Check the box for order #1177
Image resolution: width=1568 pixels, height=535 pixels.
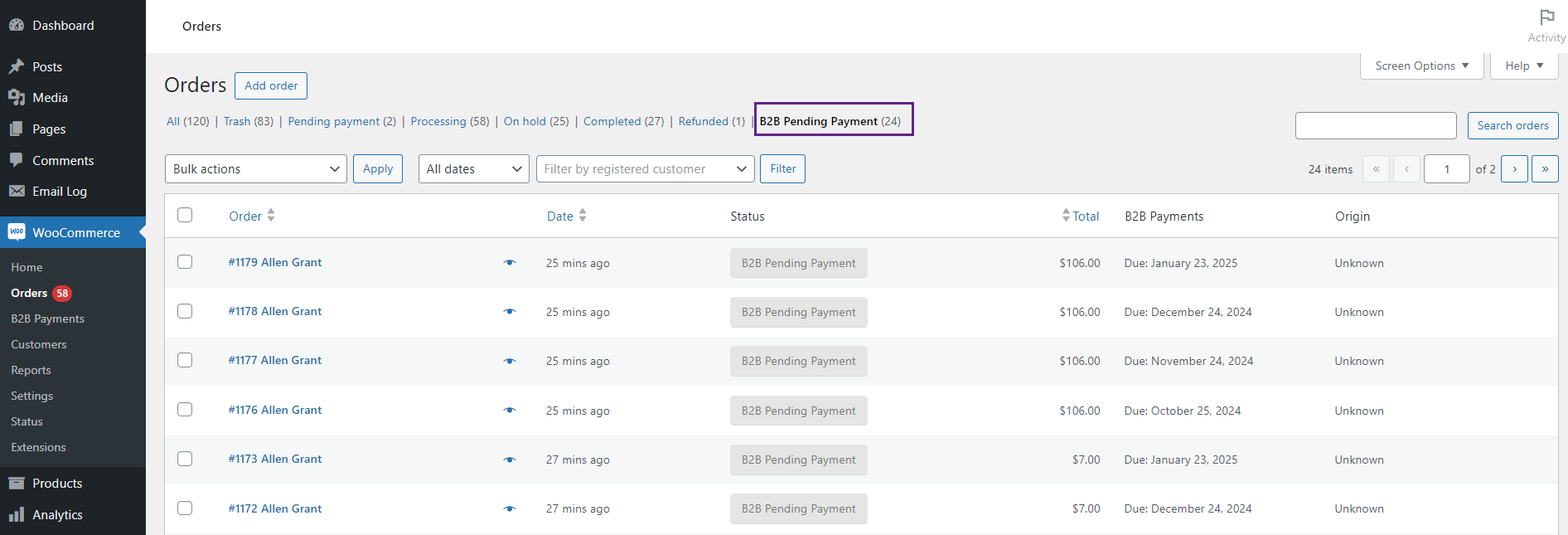185,359
